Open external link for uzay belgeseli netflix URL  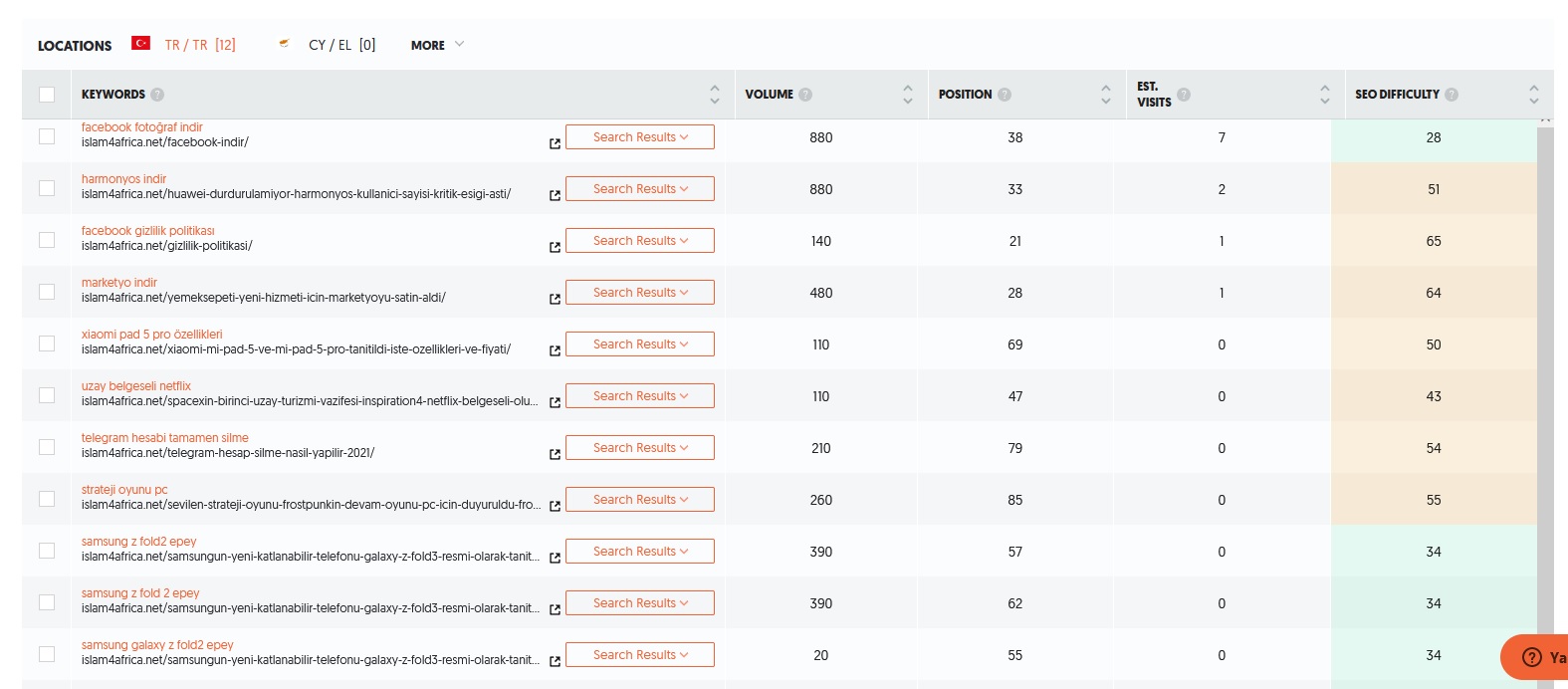click(555, 402)
